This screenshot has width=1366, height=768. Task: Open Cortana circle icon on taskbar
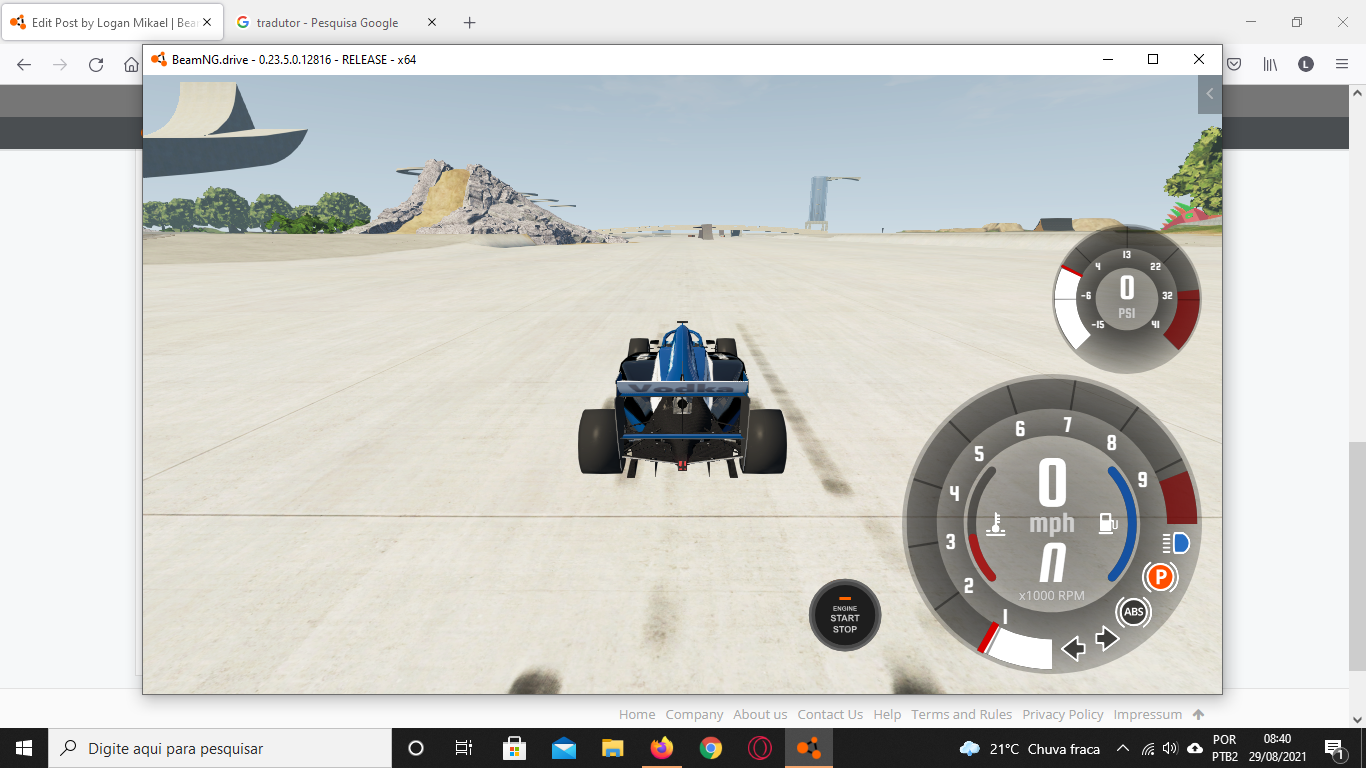416,748
